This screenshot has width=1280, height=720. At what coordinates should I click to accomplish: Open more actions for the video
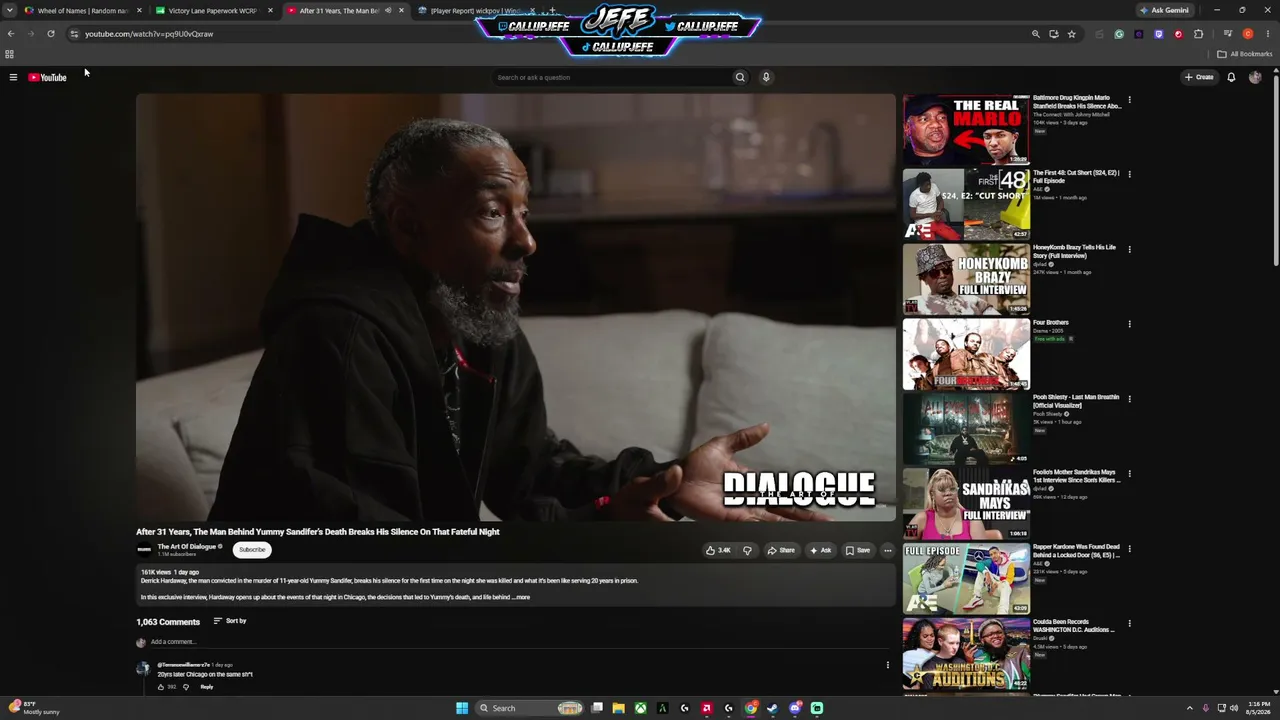click(887, 550)
